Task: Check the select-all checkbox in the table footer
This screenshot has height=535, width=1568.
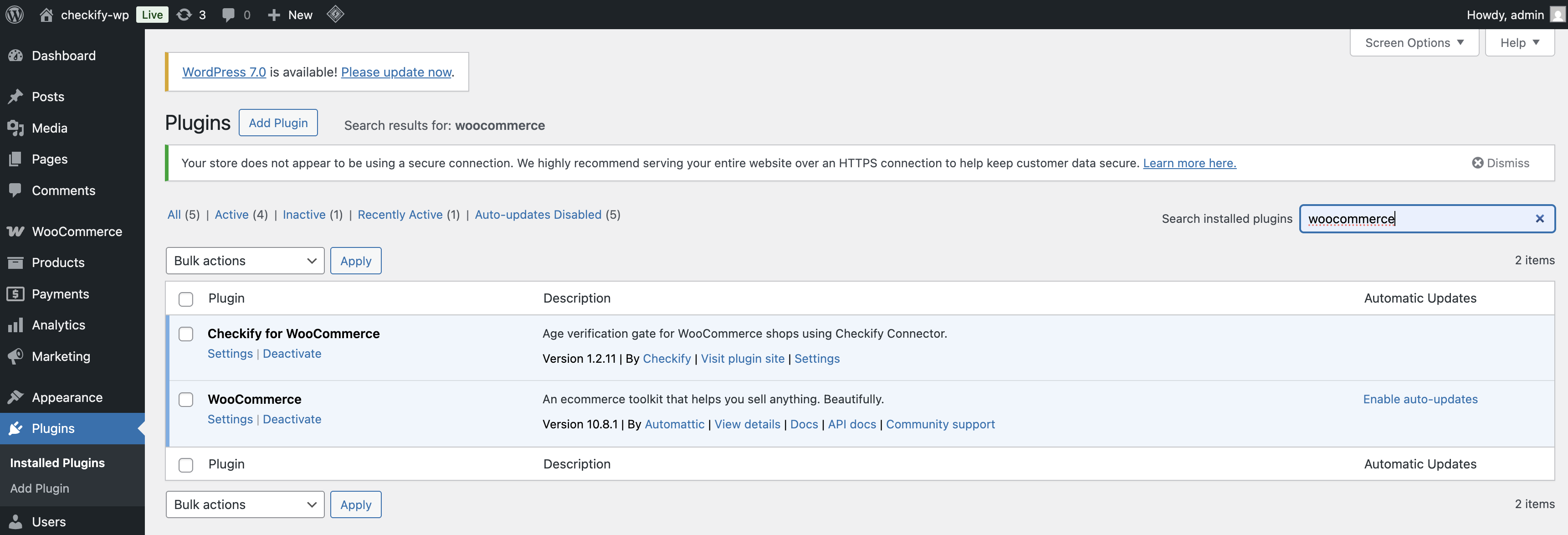Action: (186, 465)
